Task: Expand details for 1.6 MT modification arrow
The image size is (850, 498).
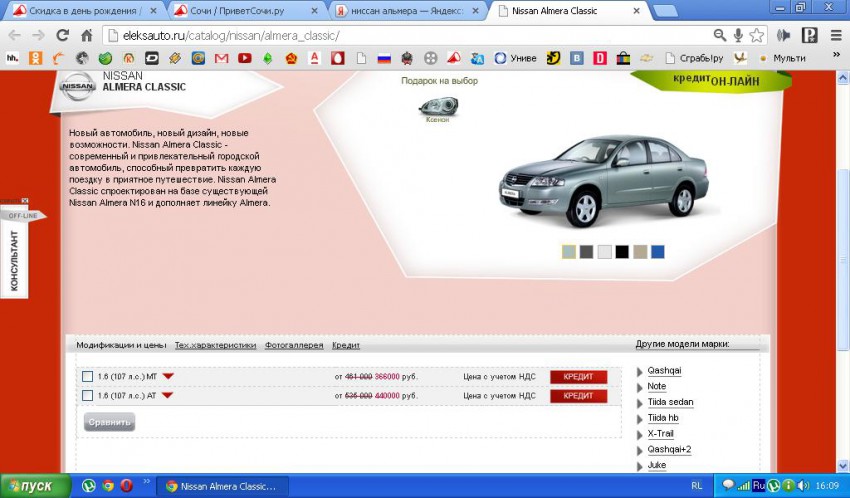Action: (x=168, y=377)
